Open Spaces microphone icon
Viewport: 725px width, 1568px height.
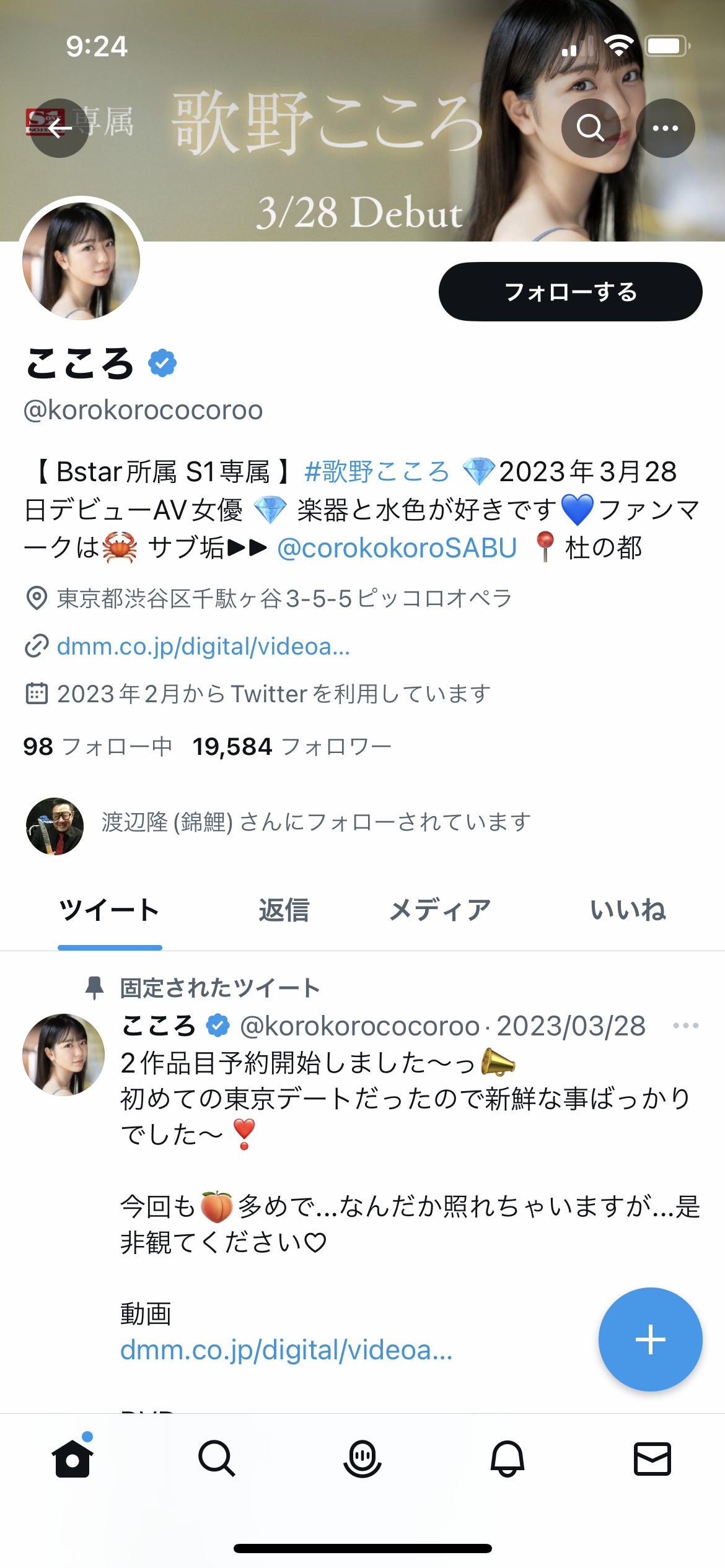pyautogui.click(x=362, y=1460)
